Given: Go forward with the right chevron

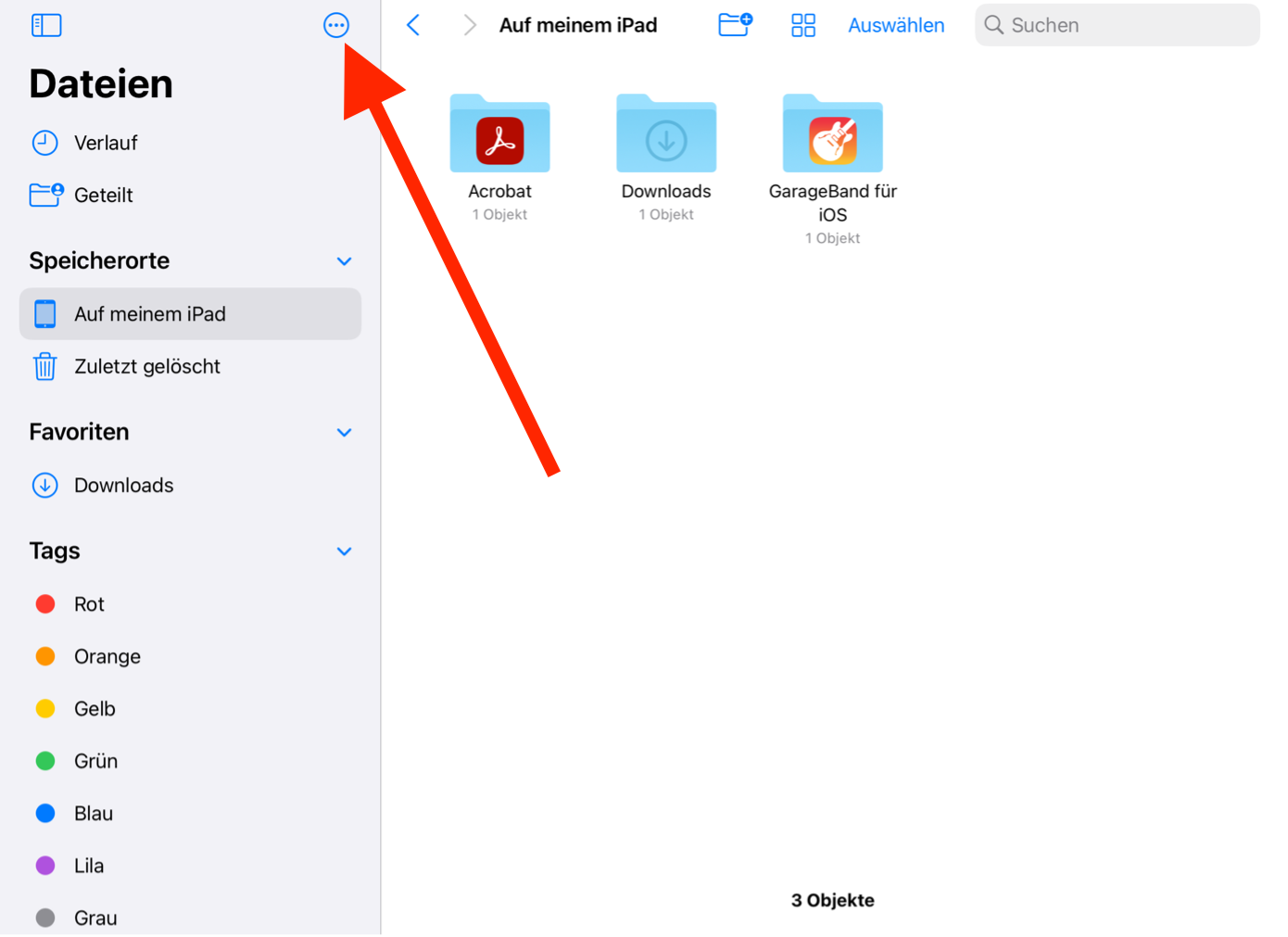Looking at the screenshot, I should click(x=469, y=25).
